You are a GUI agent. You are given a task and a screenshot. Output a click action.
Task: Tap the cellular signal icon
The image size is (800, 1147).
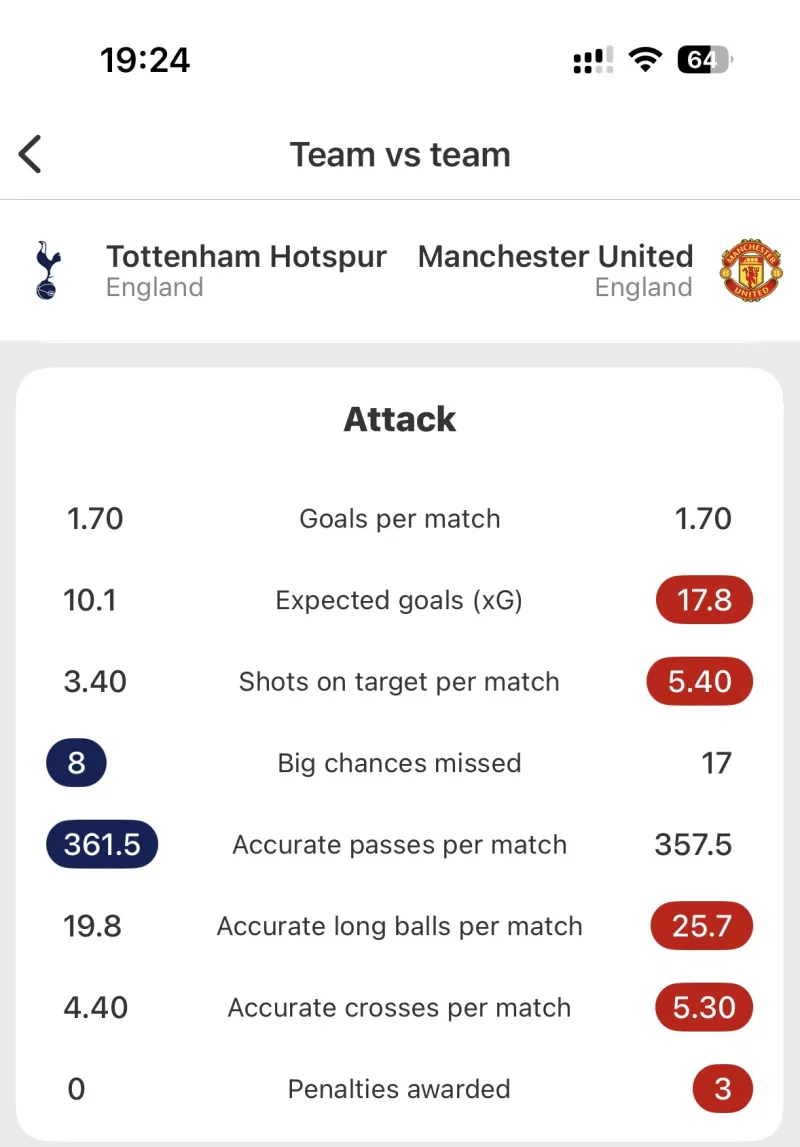coord(593,60)
